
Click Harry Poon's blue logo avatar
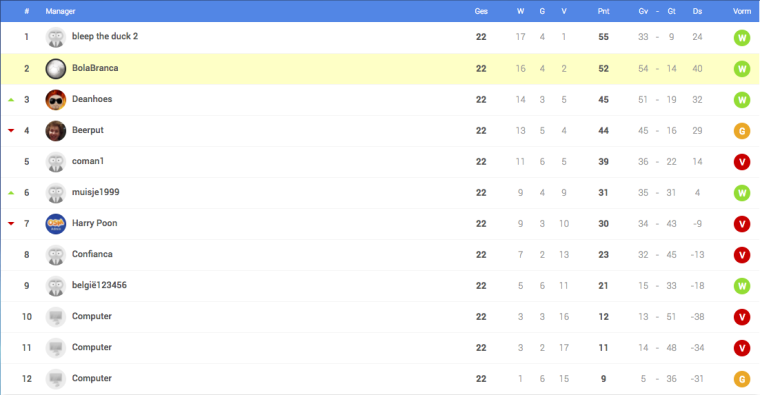click(56, 224)
